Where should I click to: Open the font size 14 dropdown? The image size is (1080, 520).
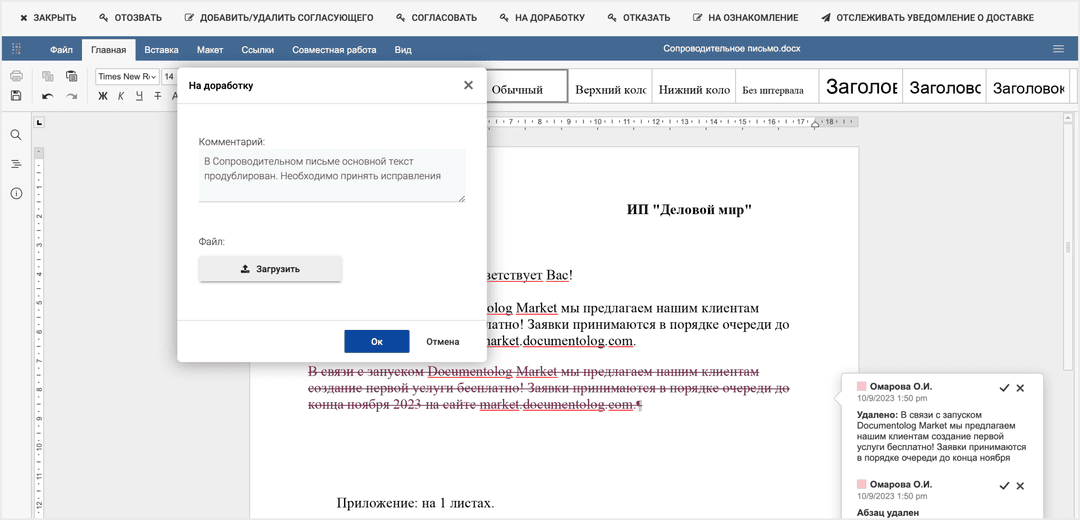tap(169, 76)
